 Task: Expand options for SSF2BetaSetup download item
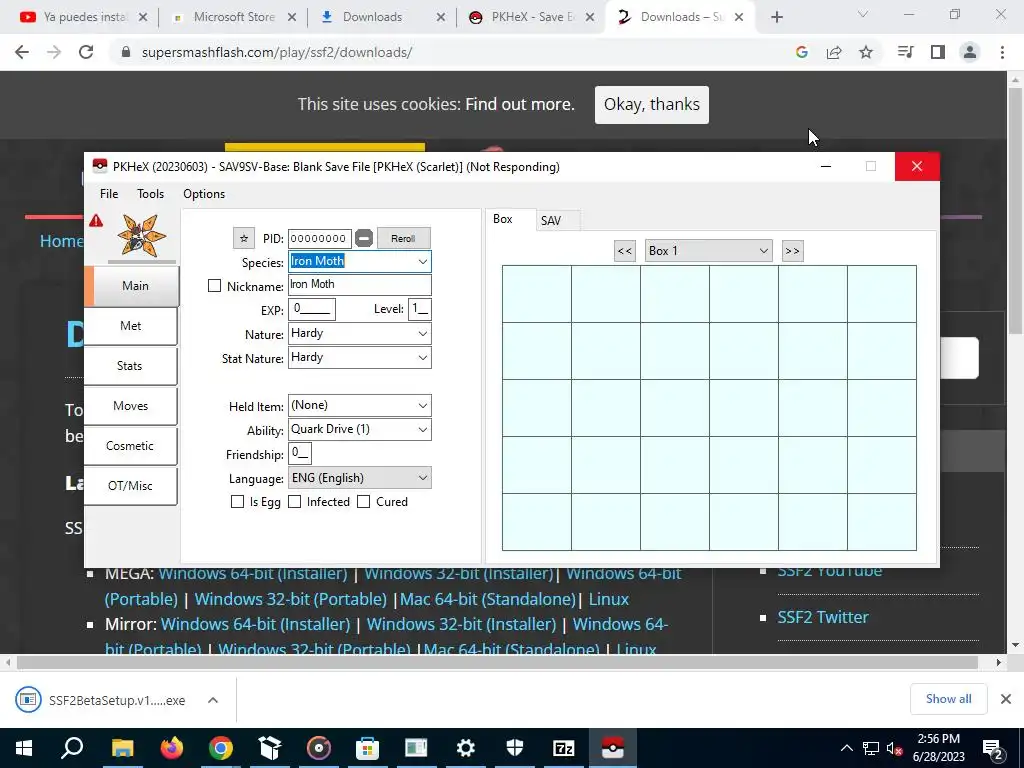(x=213, y=700)
